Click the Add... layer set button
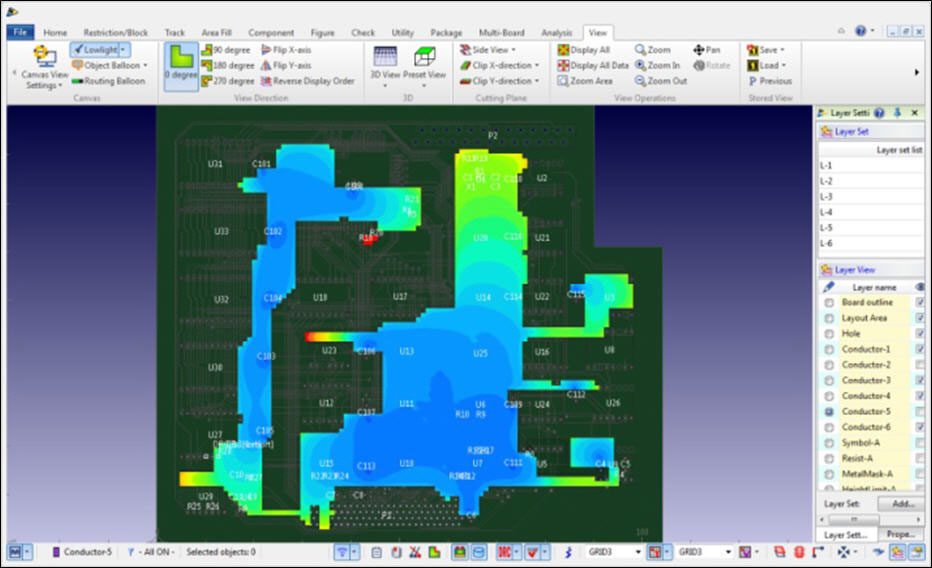Screen dimensions: 932x568 [x=903, y=504]
